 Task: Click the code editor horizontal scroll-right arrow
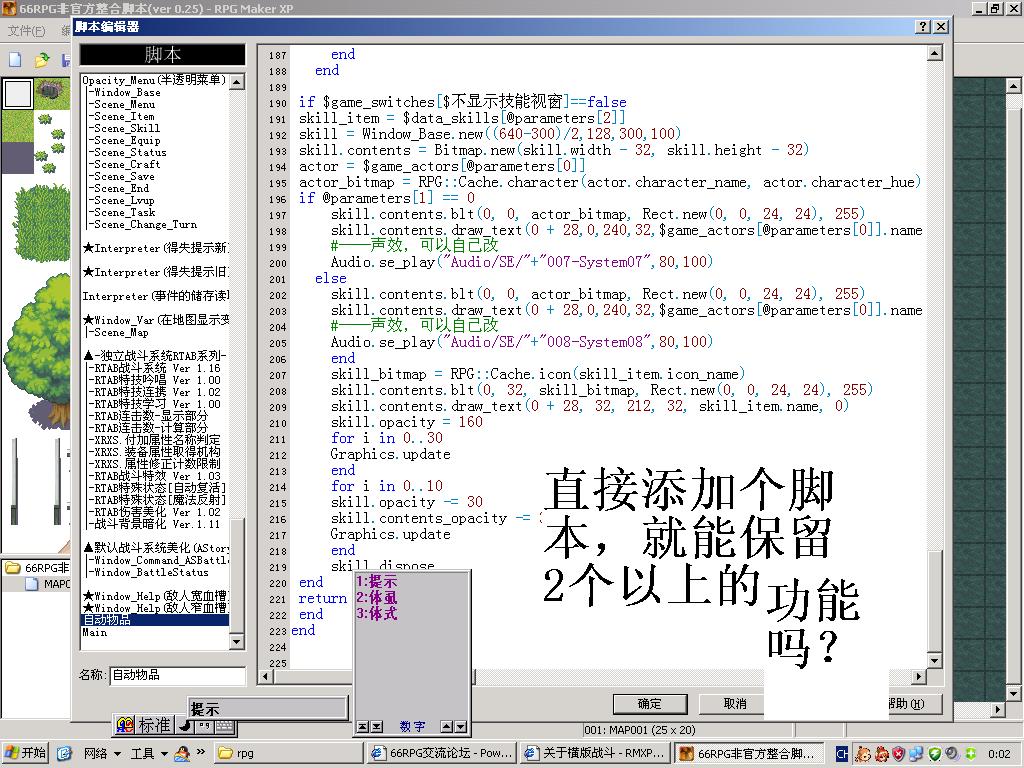coord(919,677)
